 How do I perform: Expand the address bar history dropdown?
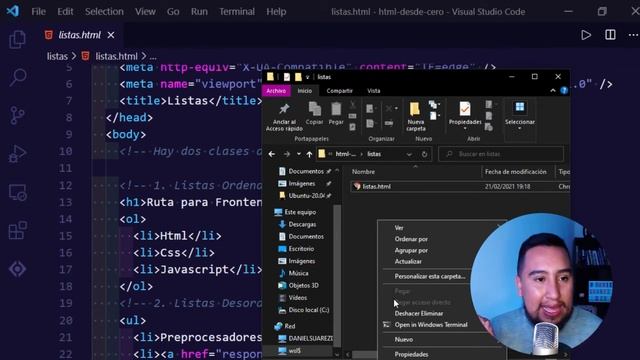pos(409,154)
